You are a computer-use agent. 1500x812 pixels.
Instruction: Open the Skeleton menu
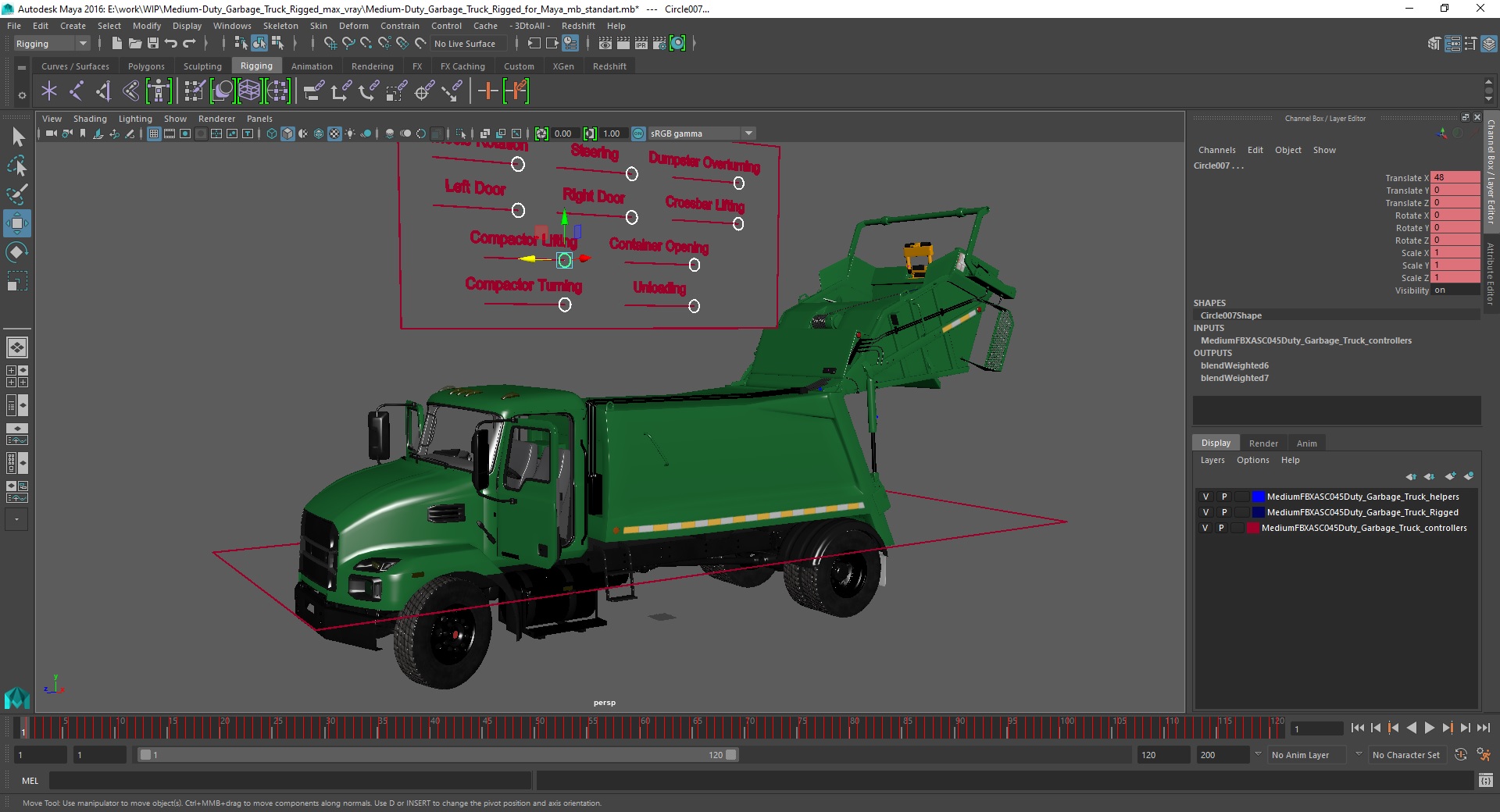pos(280,26)
